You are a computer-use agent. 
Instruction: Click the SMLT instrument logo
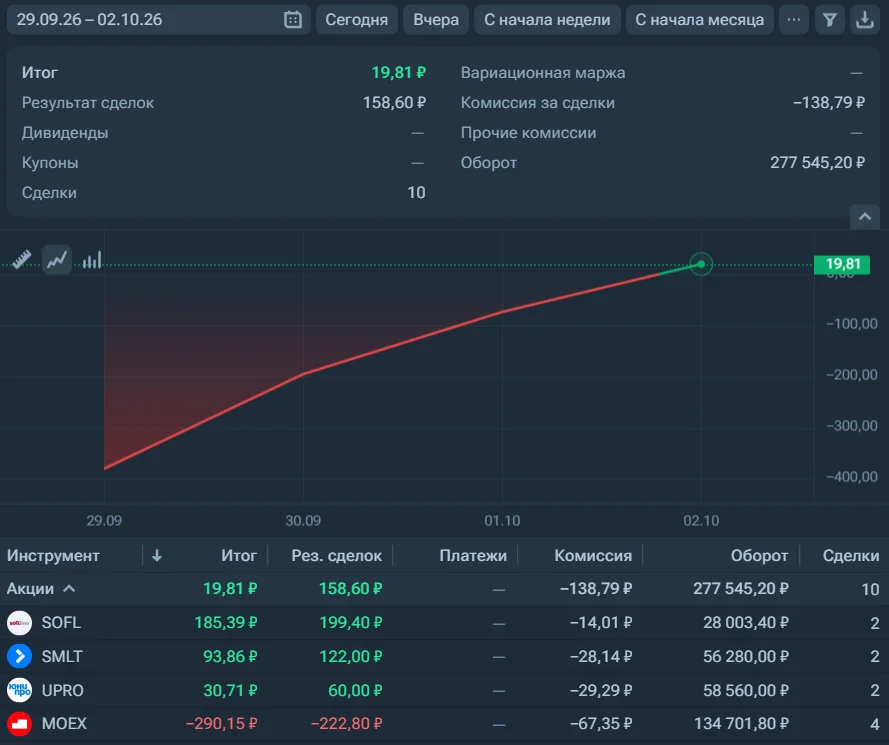point(19,657)
